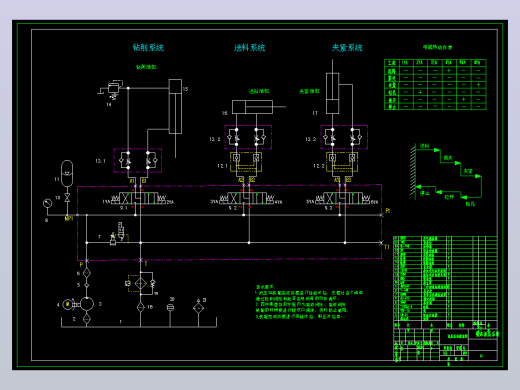Screen dimensions: 520x390
Task: Select the accumulator symbol labeled 11
Action: tap(67, 173)
